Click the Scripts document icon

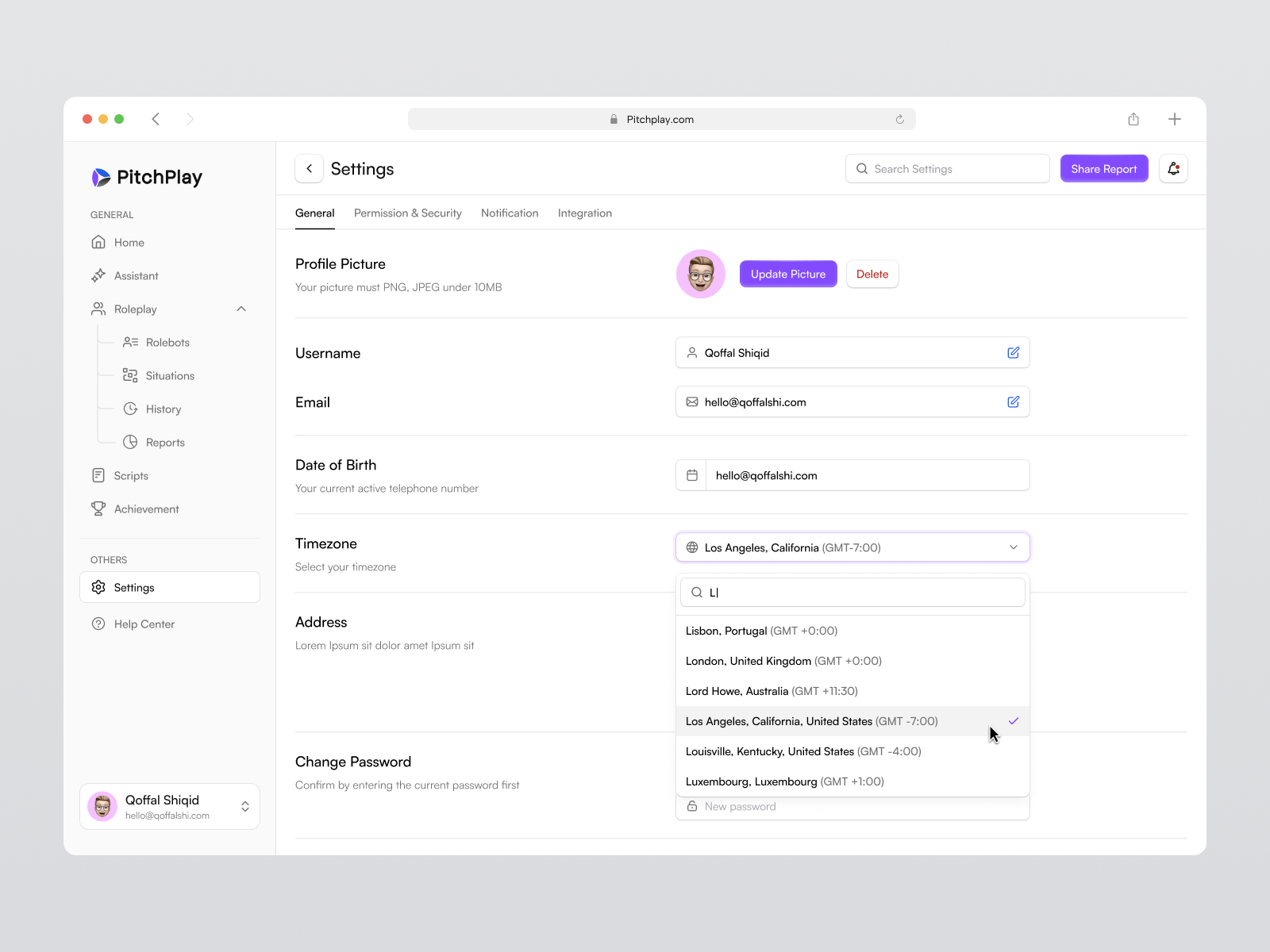click(x=98, y=475)
